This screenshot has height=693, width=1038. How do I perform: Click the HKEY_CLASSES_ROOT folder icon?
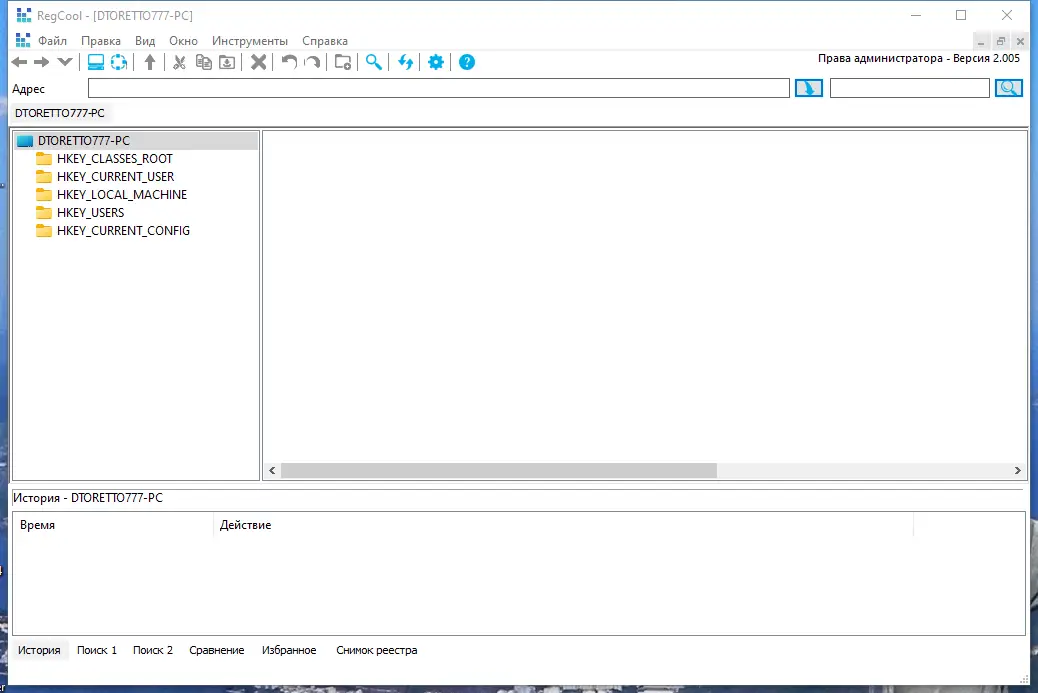tap(44, 159)
